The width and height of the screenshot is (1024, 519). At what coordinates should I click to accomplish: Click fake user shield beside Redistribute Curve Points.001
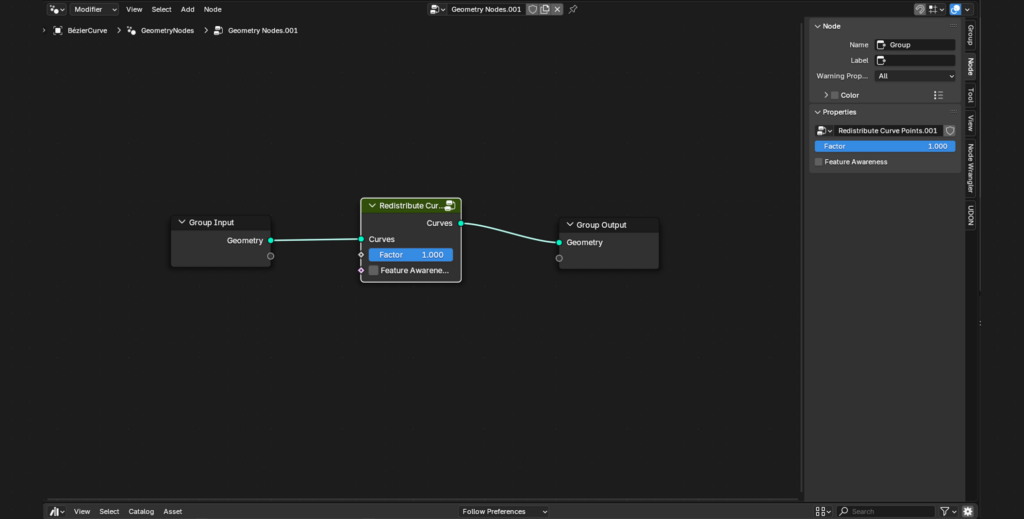pos(949,131)
